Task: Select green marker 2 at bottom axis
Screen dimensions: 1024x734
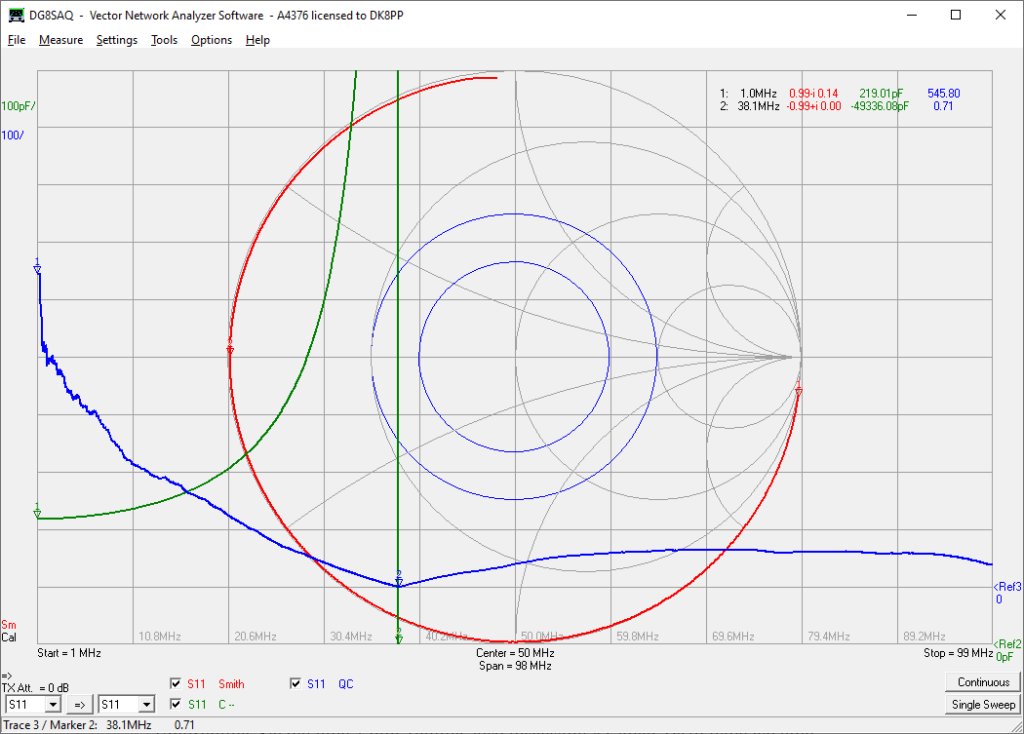Action: [399, 636]
